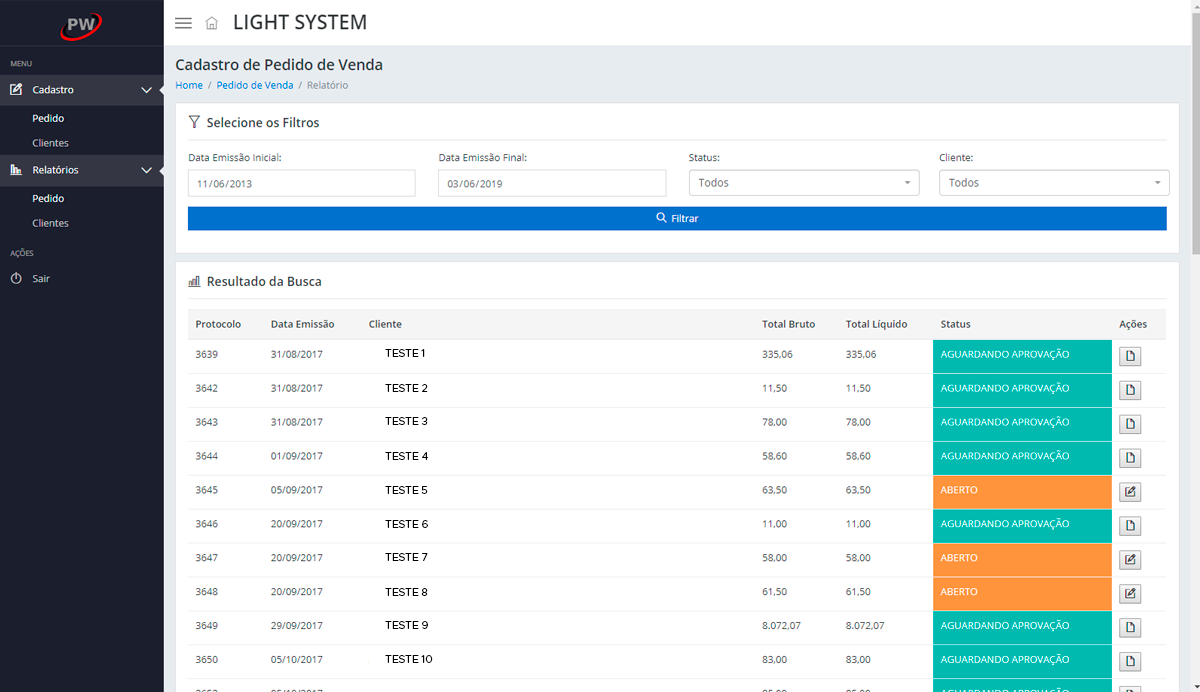
Task: View document for order 3646
Action: pos(1130,527)
